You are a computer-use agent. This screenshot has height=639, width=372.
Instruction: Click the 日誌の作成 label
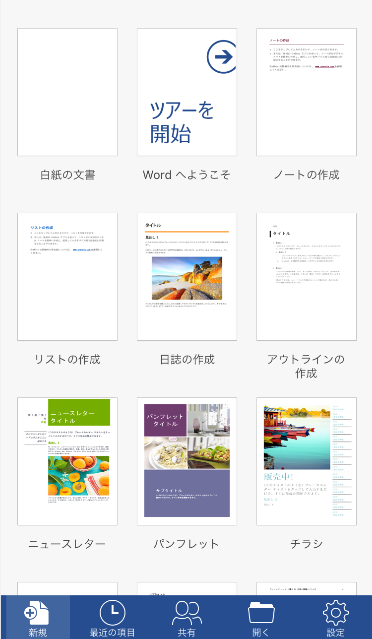coord(187,359)
